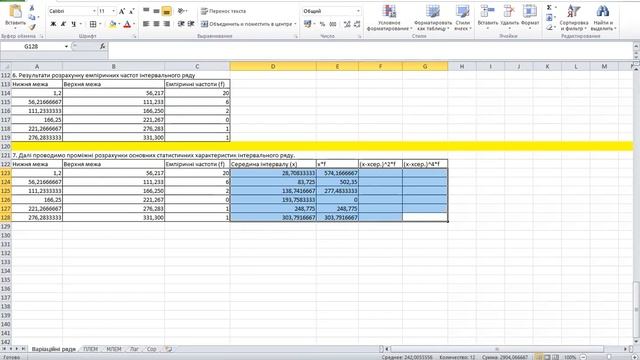Decrease font size with small A icon

click(x=131, y=11)
